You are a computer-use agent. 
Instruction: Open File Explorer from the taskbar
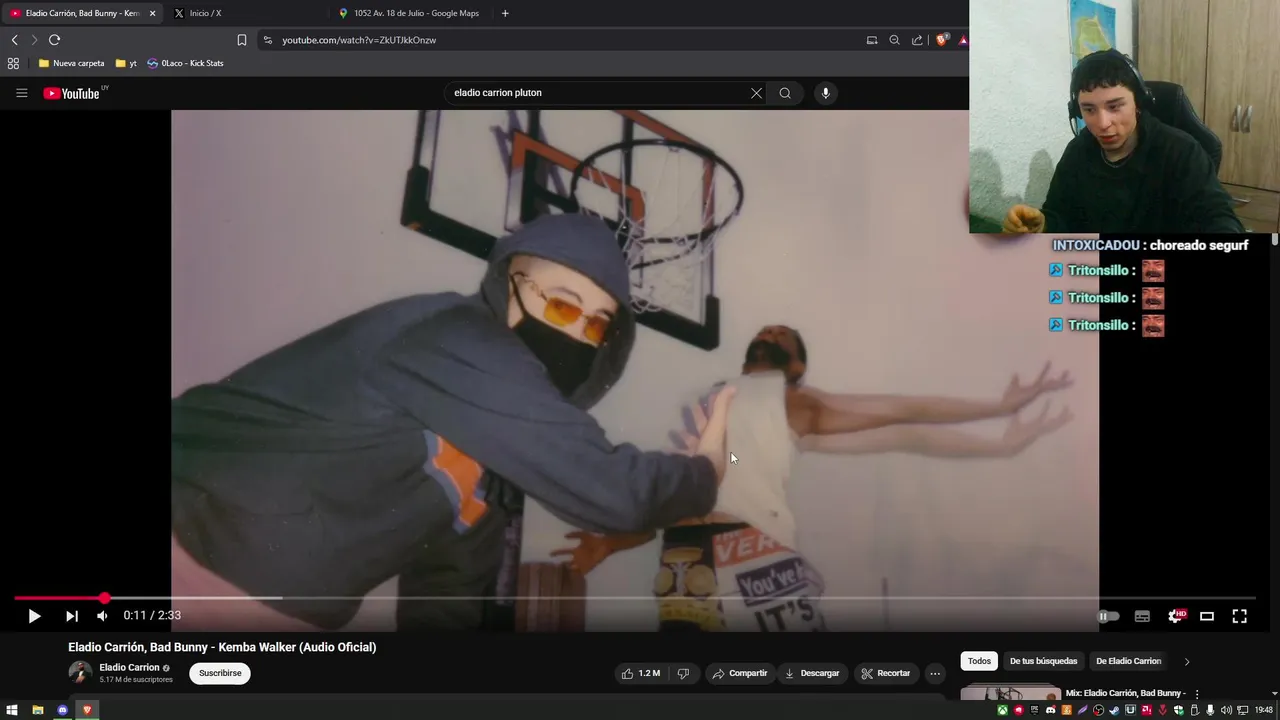point(37,710)
